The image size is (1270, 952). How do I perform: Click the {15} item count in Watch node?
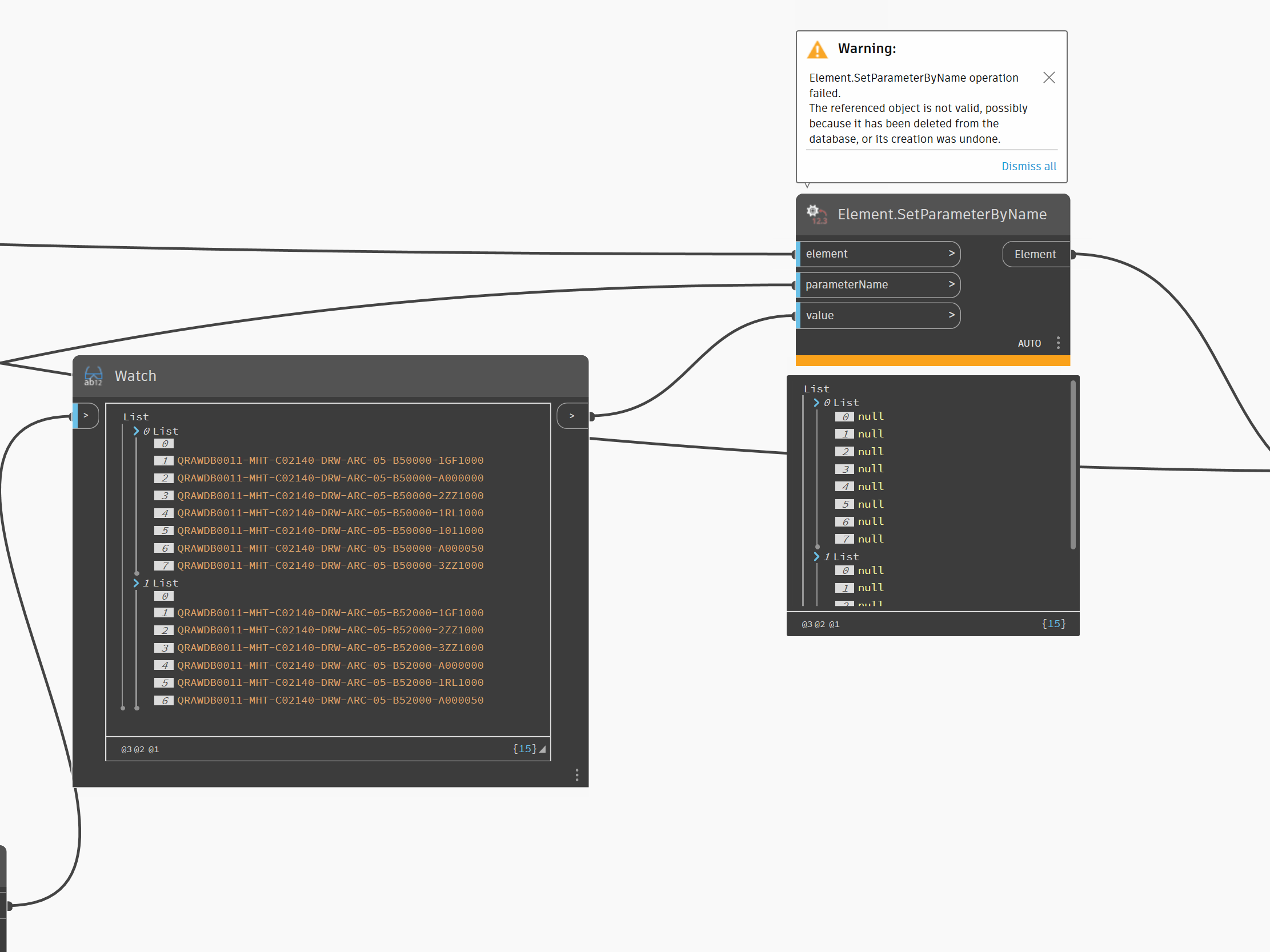tap(524, 749)
